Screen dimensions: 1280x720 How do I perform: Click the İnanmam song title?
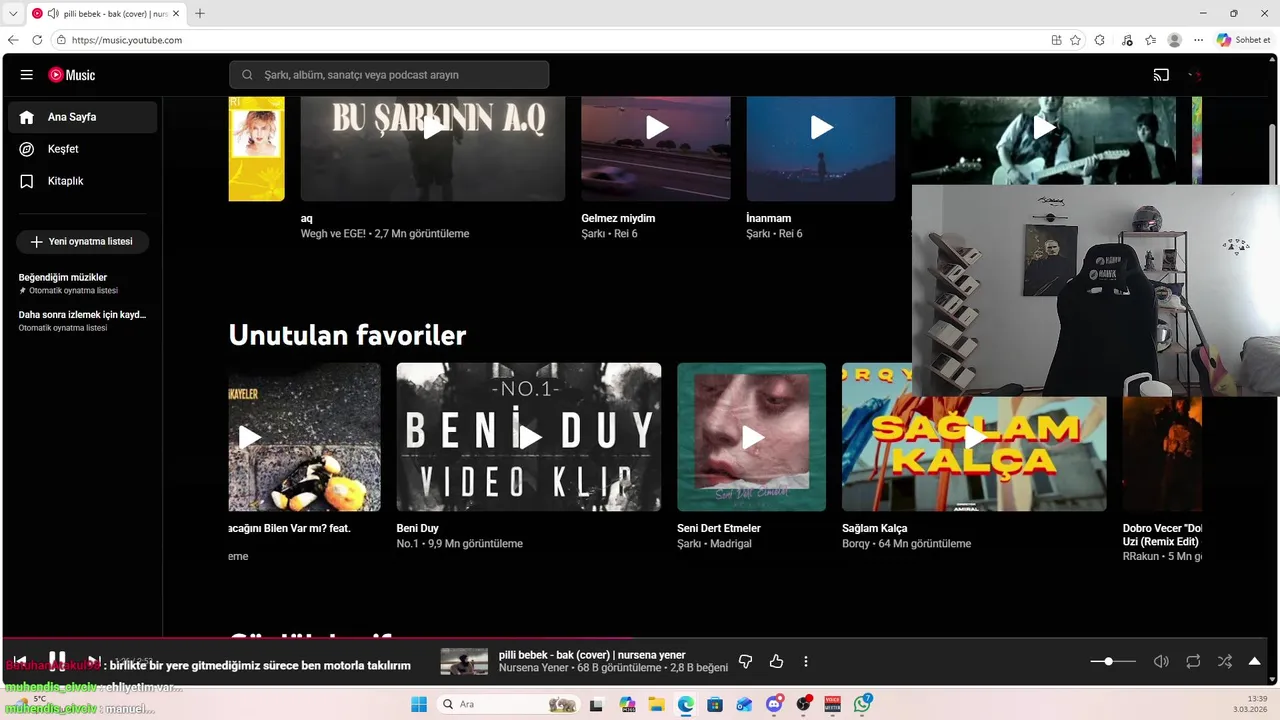click(x=769, y=218)
